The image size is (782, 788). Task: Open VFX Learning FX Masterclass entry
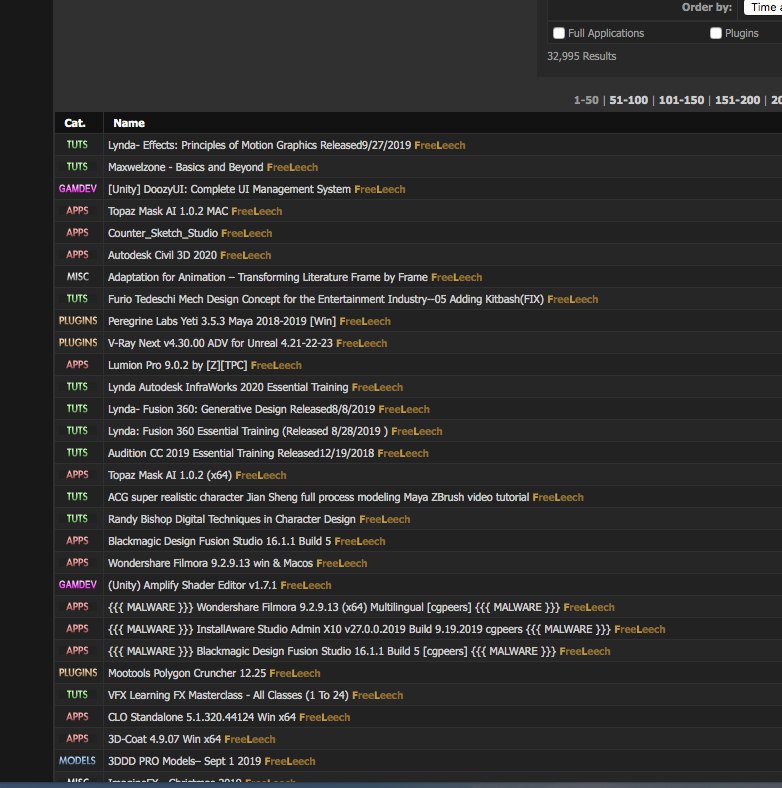point(228,696)
